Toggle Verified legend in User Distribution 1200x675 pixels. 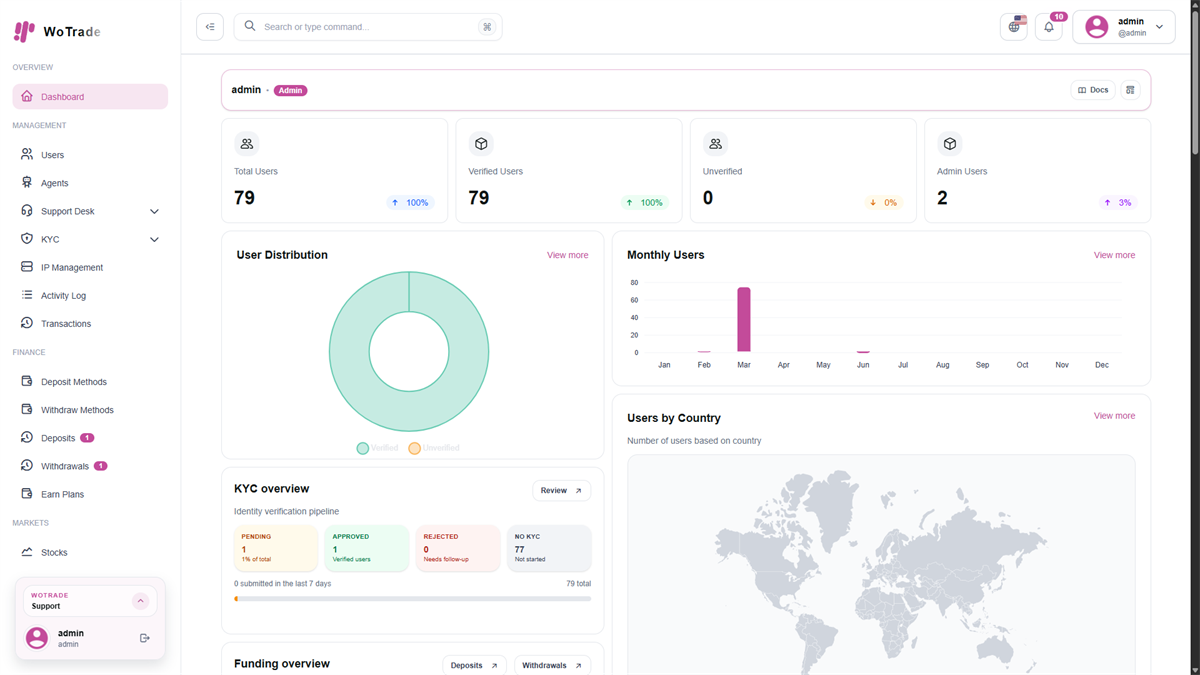(x=377, y=448)
